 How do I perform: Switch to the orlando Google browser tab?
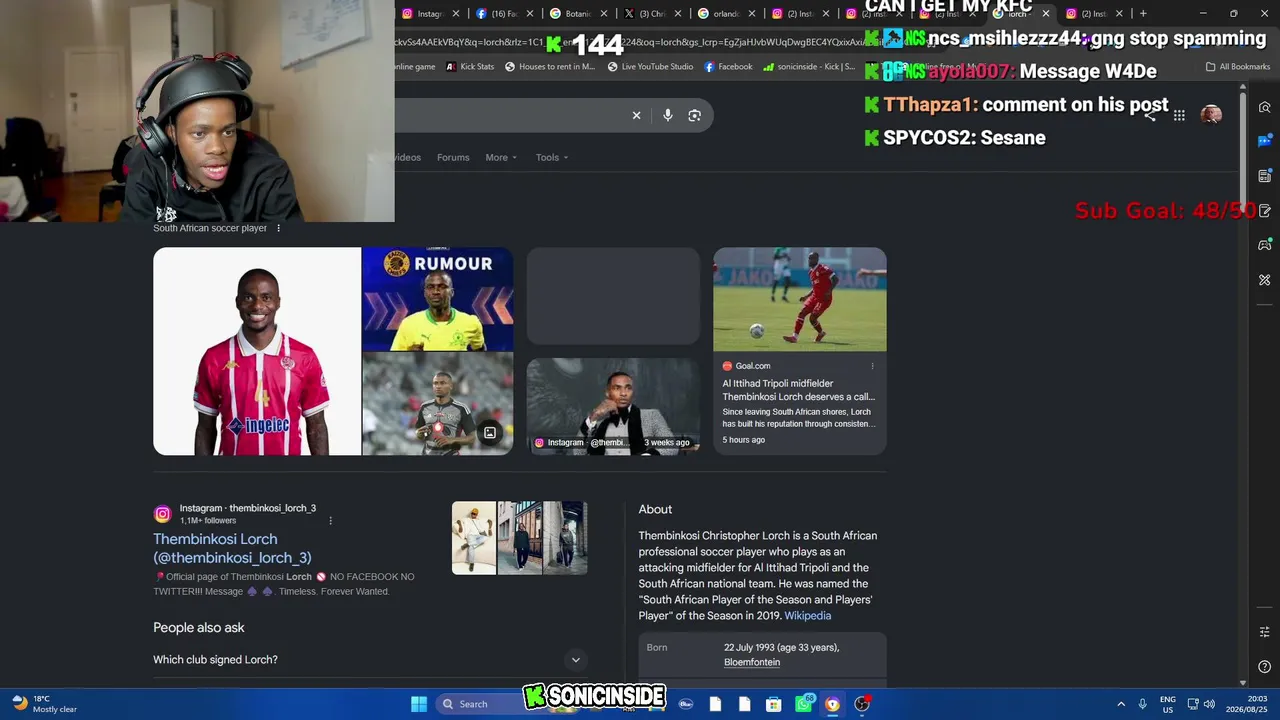pos(727,14)
